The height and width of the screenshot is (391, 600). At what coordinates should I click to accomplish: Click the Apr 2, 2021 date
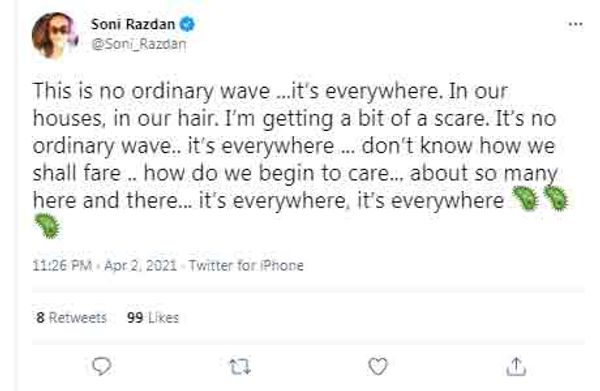click(140, 265)
